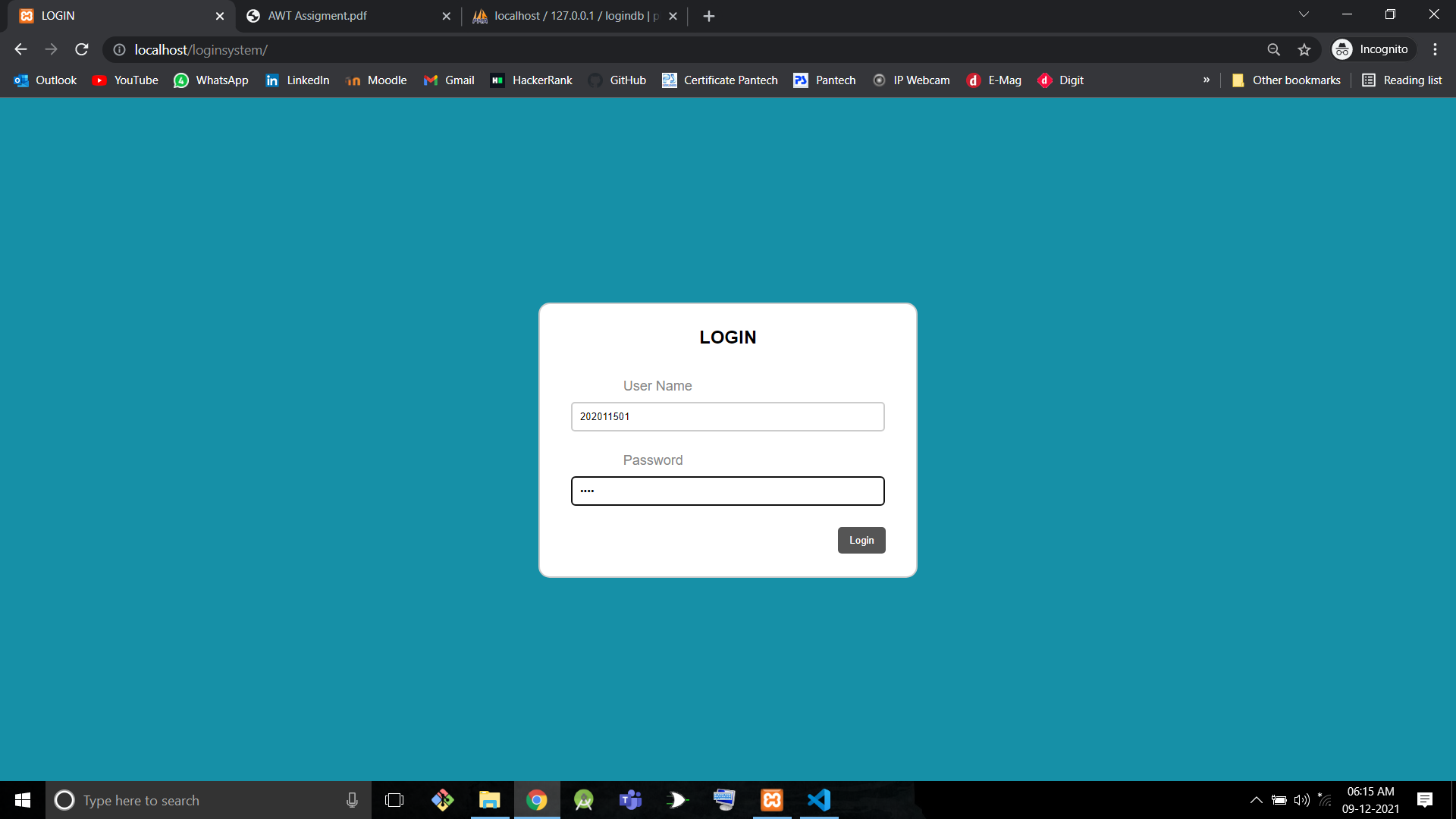Bookmark this page with star icon
The height and width of the screenshot is (819, 1456).
pyautogui.click(x=1304, y=49)
